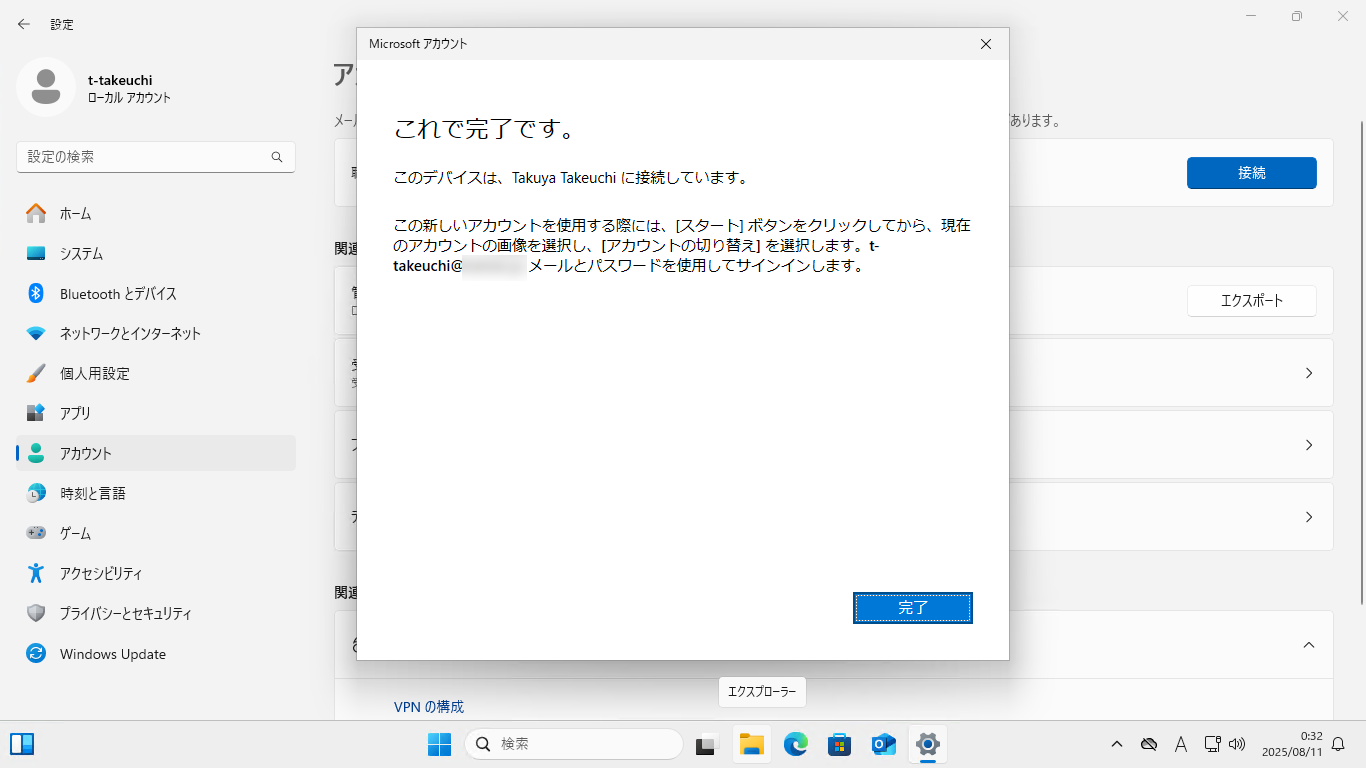The image size is (1366, 768).
Task: Open ゲーム settings
Action: 156,533
